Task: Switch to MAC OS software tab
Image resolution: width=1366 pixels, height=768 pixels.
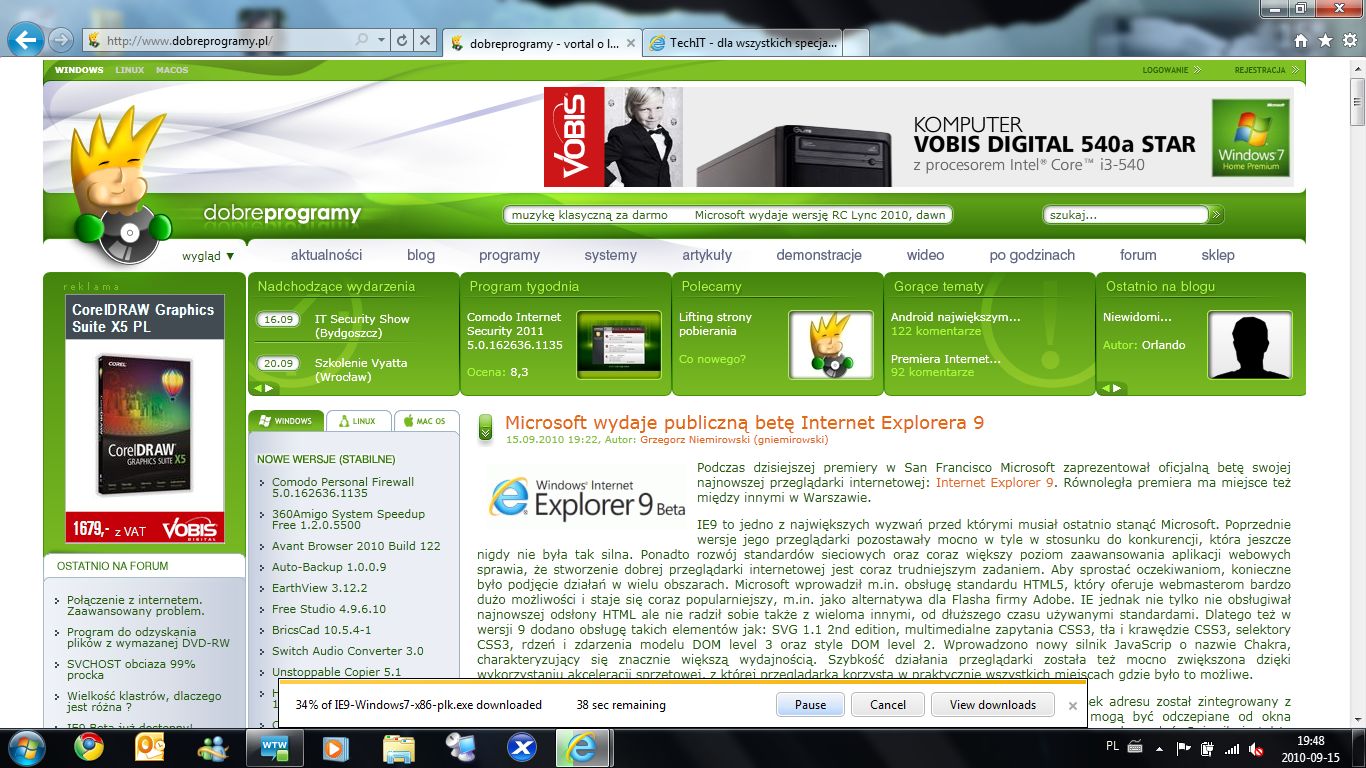Action: [427, 421]
